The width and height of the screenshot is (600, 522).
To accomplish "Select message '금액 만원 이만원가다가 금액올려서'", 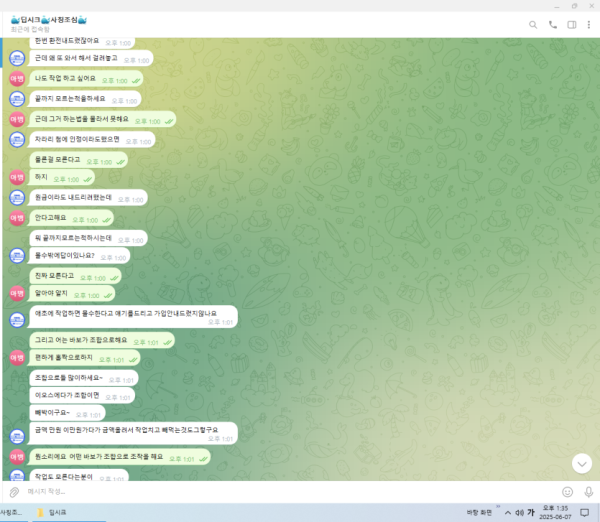I will [134, 434].
